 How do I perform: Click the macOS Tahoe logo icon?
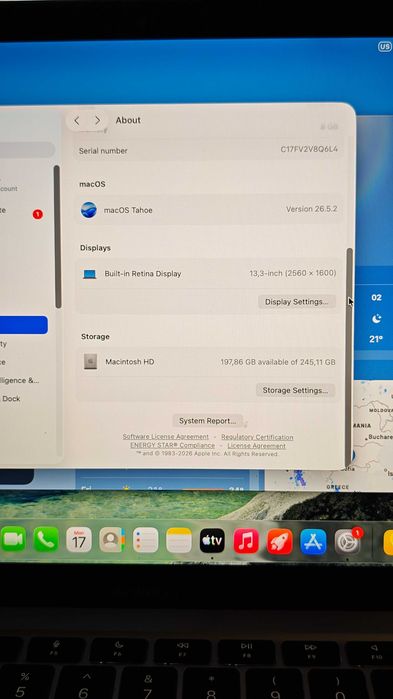pyautogui.click(x=89, y=210)
